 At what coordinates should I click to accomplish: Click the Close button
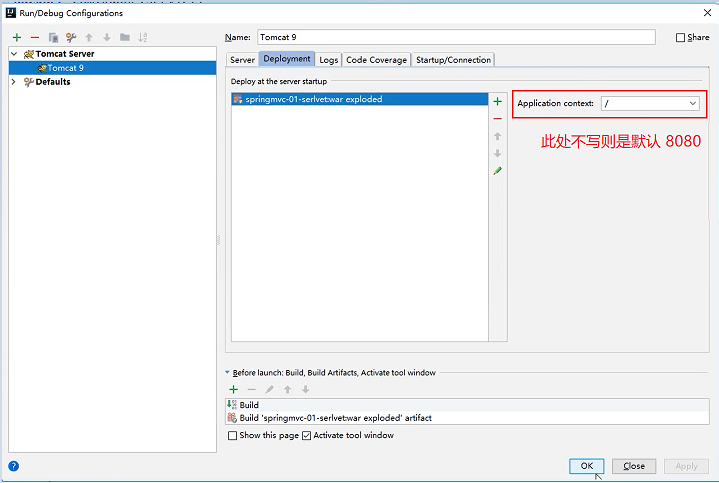[x=634, y=466]
